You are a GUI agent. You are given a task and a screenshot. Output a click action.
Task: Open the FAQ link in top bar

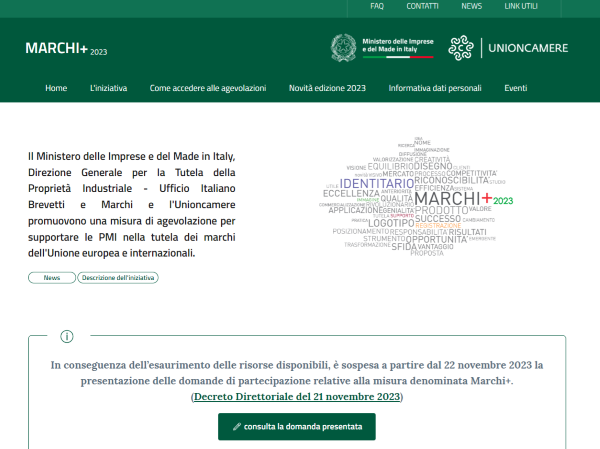[x=377, y=6]
